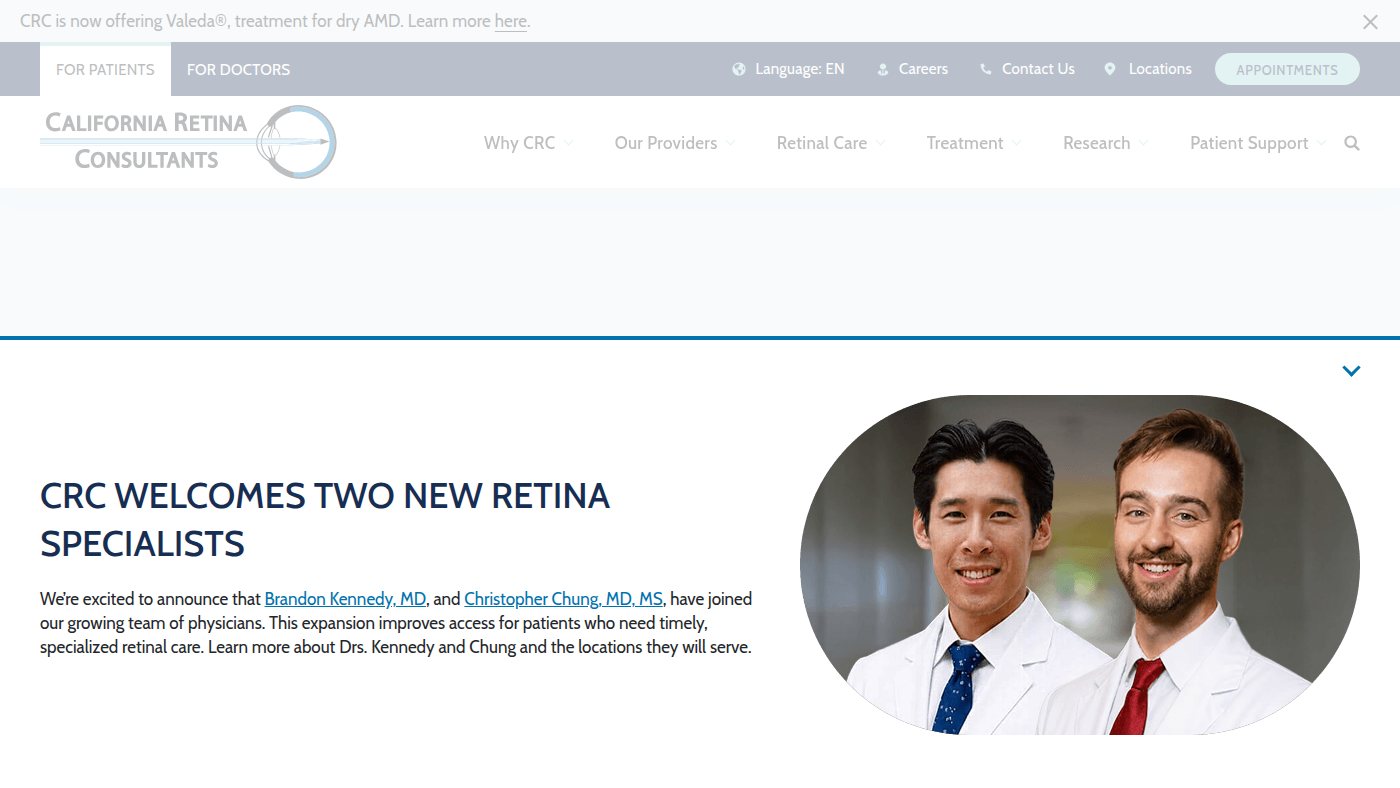Open the Careers page link

(923, 69)
